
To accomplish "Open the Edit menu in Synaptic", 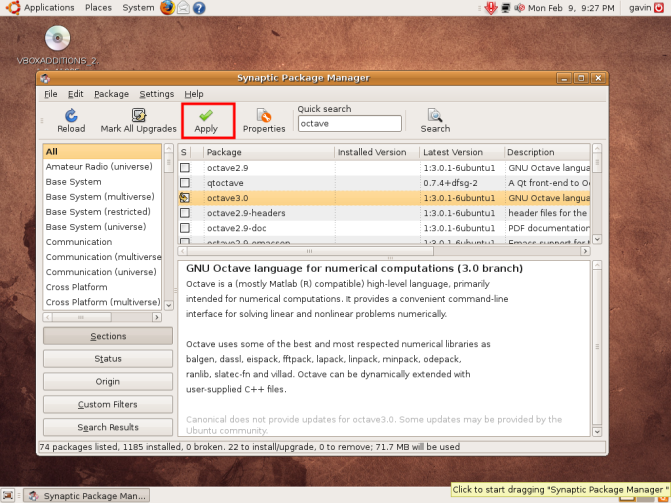I will tap(75, 94).
